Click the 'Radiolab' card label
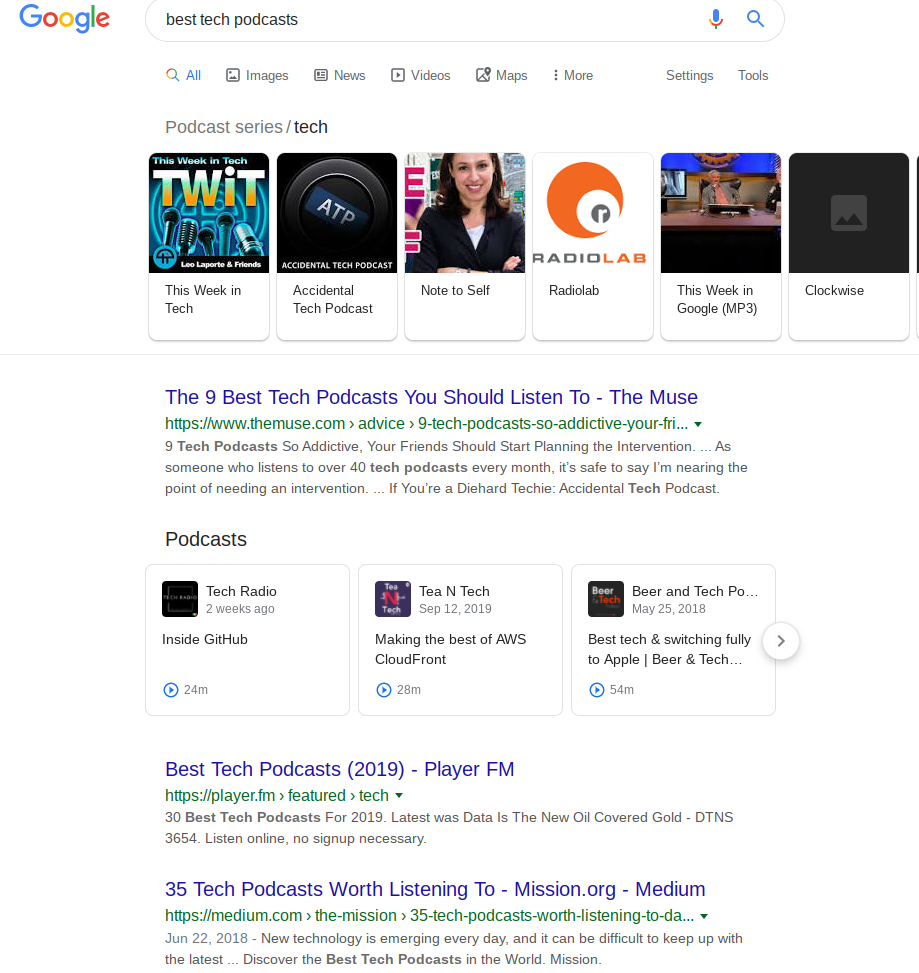The image size is (919, 973). pos(574,290)
